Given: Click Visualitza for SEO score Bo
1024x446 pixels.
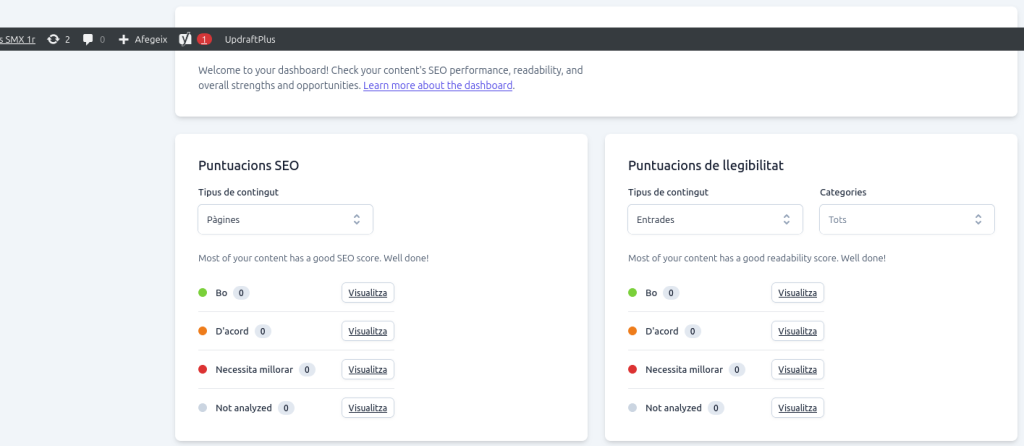Looking at the screenshot, I should pyautogui.click(x=368, y=293).
